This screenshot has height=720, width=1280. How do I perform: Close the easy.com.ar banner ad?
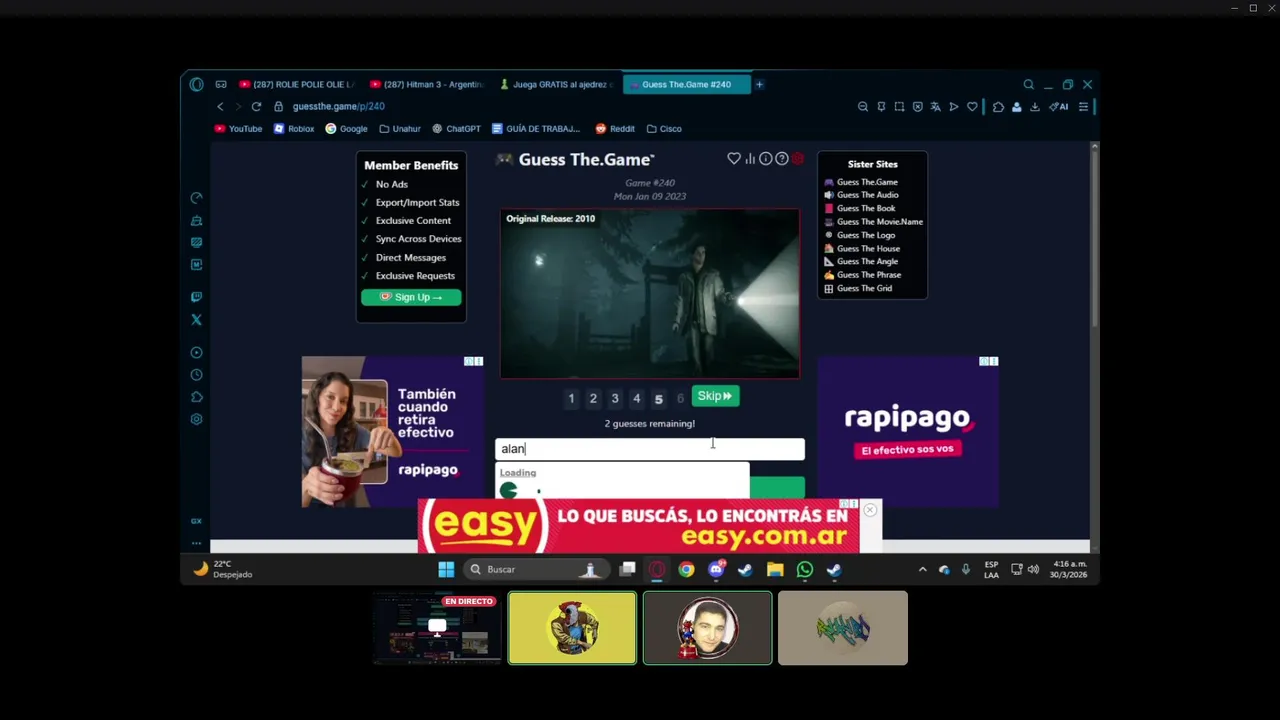click(x=870, y=511)
